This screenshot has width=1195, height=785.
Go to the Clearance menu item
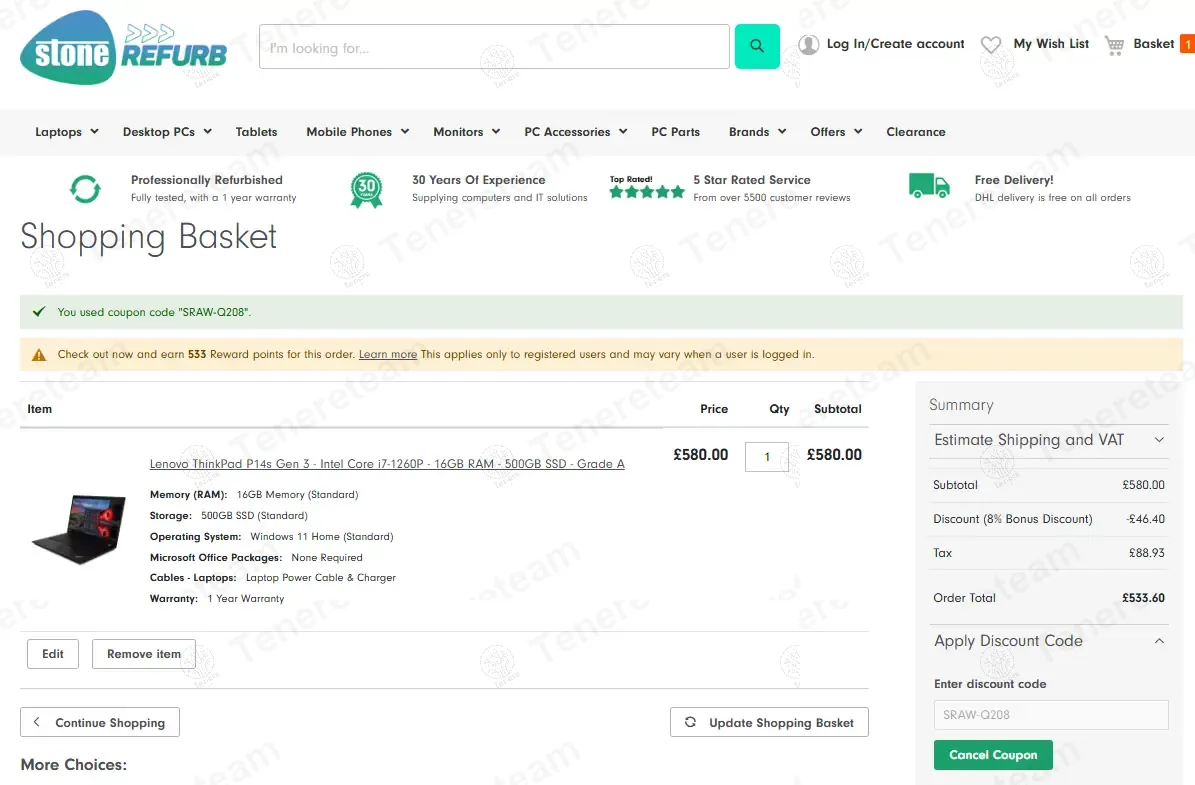[x=915, y=132]
